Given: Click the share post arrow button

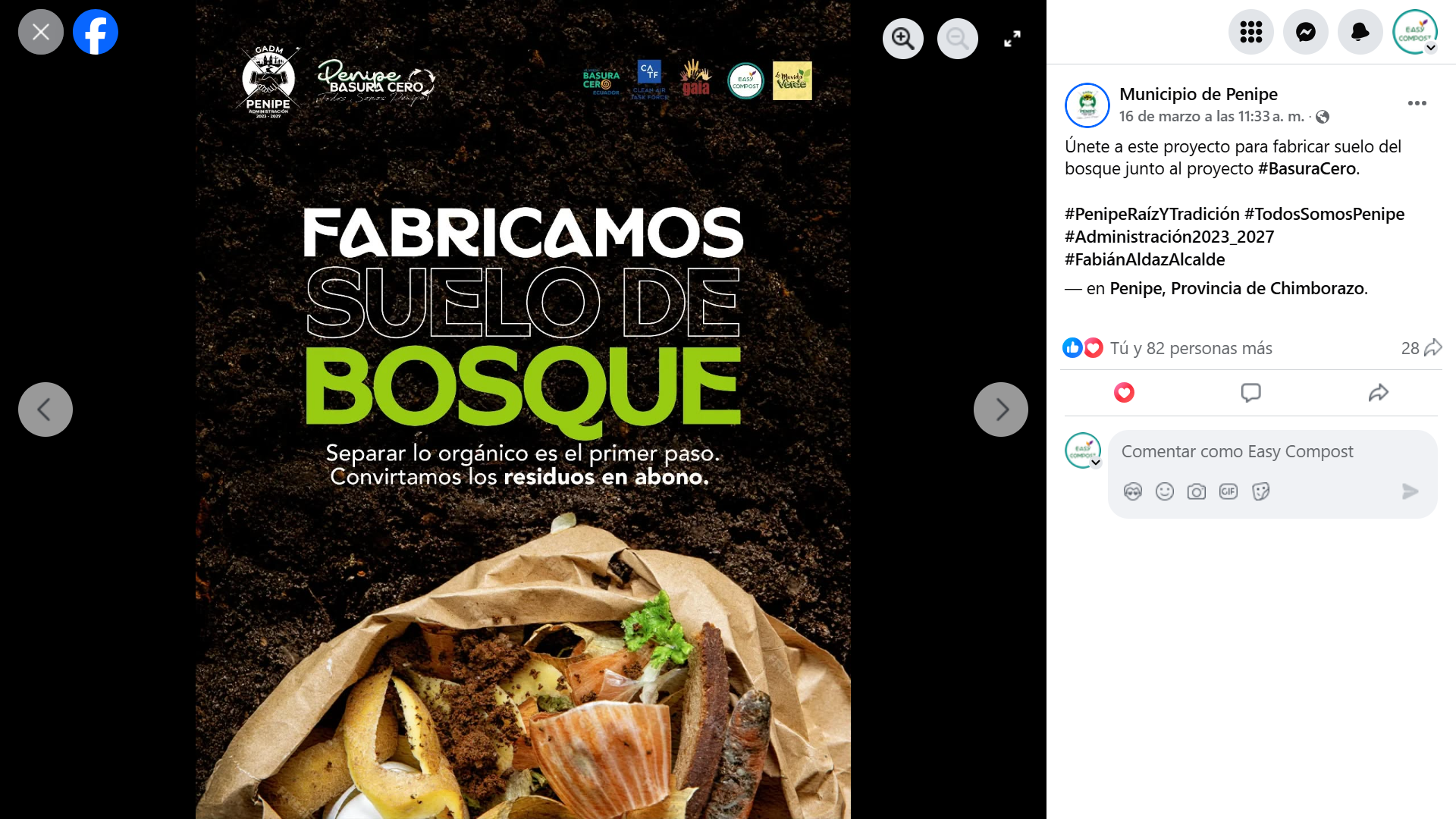Looking at the screenshot, I should point(1378,393).
